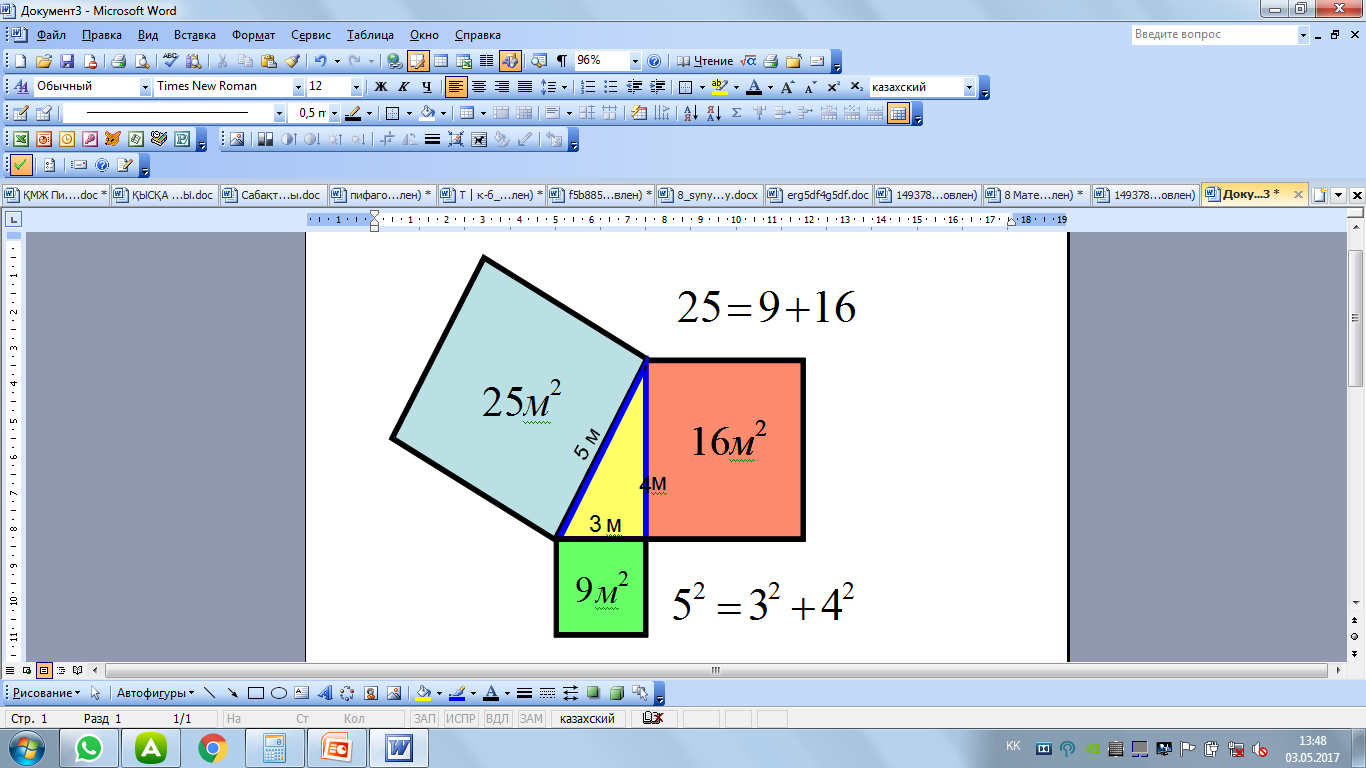Sort ascending with the A-Я arrow icon
This screenshot has height=768, width=1366.
point(690,113)
